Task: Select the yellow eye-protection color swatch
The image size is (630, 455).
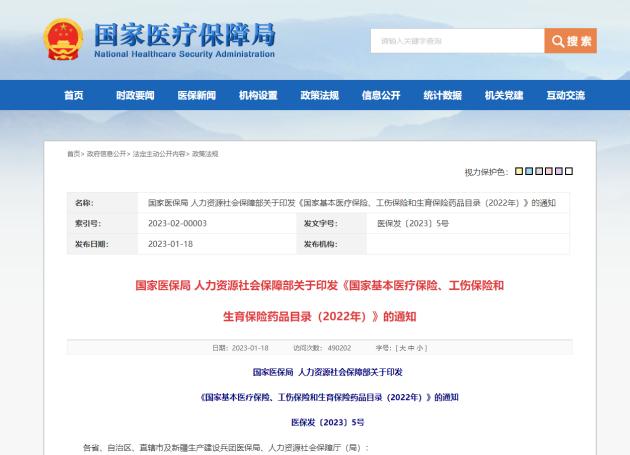Action: point(519,171)
